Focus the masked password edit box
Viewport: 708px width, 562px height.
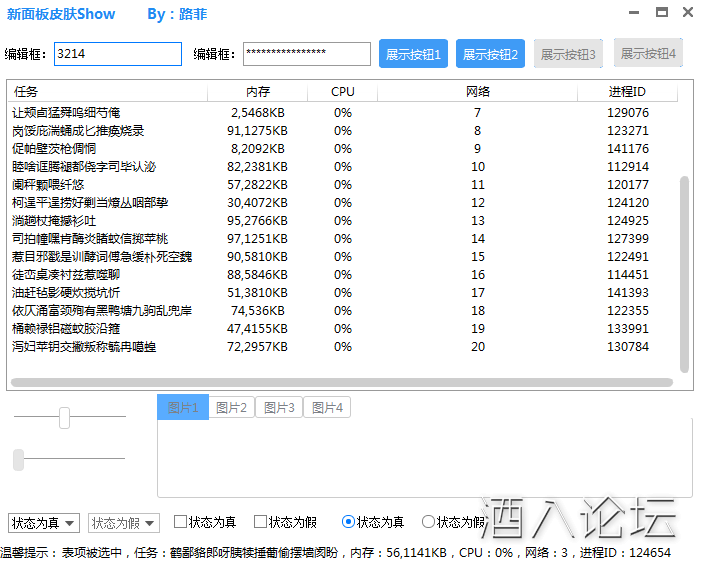[x=306, y=54]
